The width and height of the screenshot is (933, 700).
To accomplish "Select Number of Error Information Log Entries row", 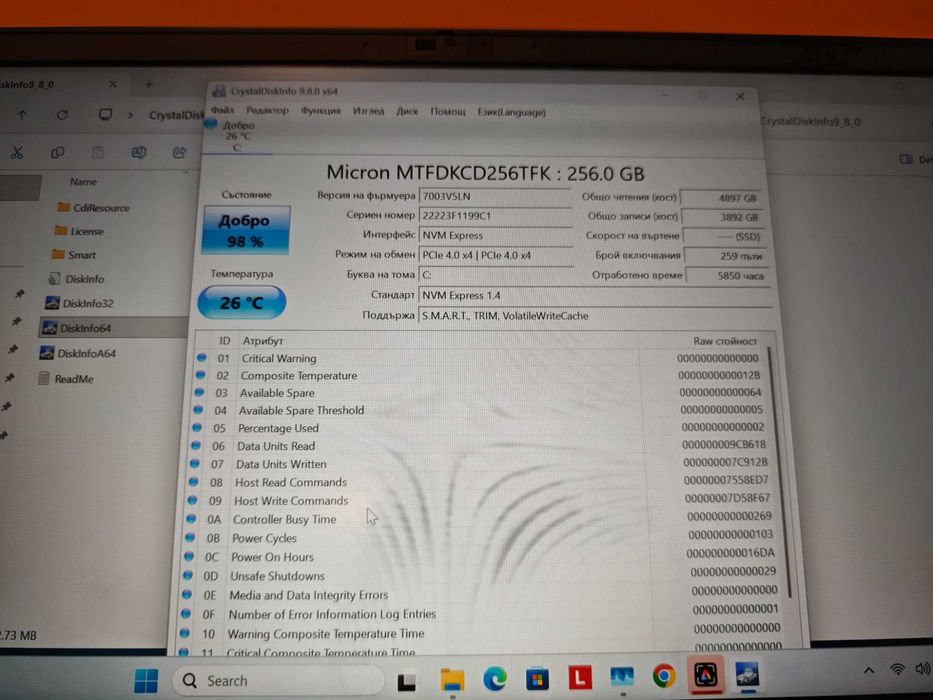I will pyautogui.click(x=481, y=614).
